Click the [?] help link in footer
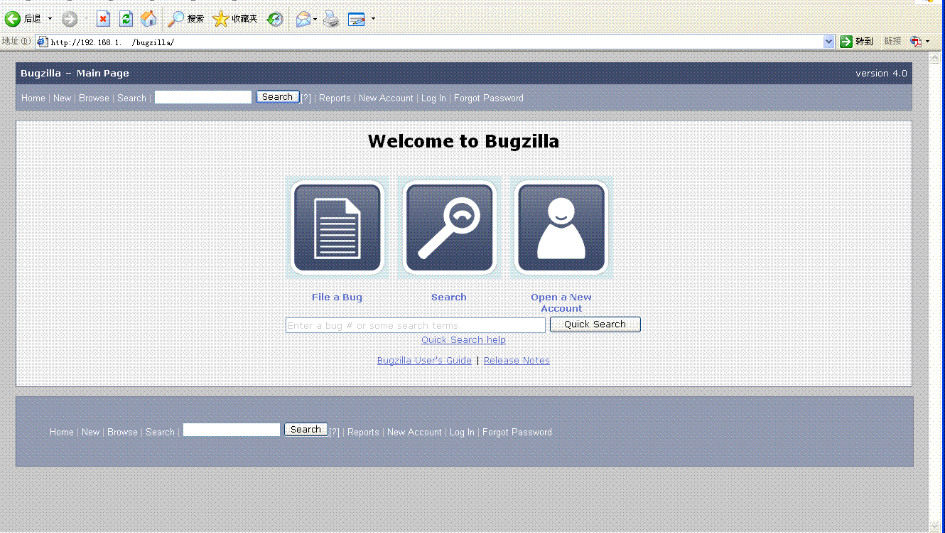The image size is (945, 533). pos(334,432)
